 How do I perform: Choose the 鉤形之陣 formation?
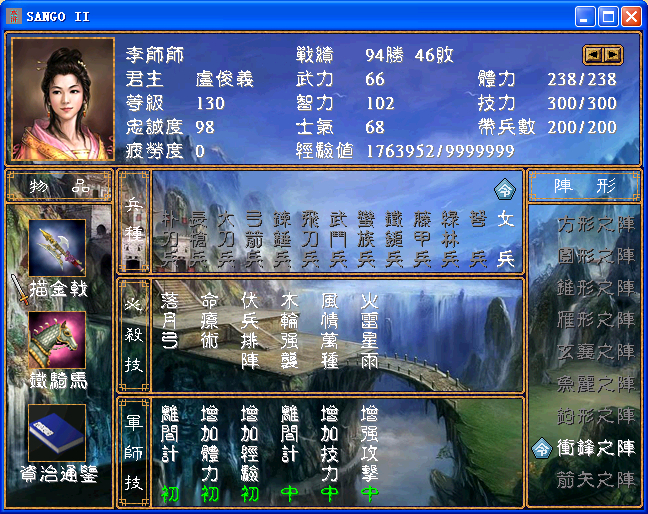[x=596, y=416]
